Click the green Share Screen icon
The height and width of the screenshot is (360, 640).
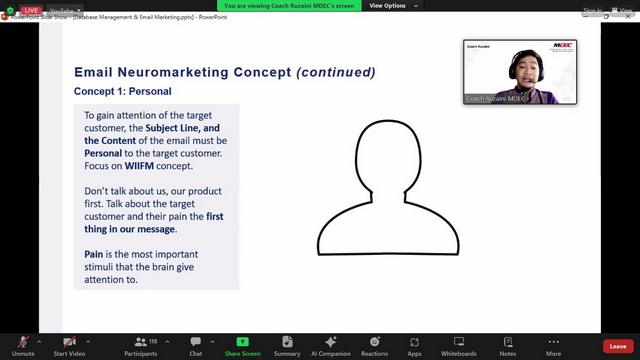coord(242,342)
